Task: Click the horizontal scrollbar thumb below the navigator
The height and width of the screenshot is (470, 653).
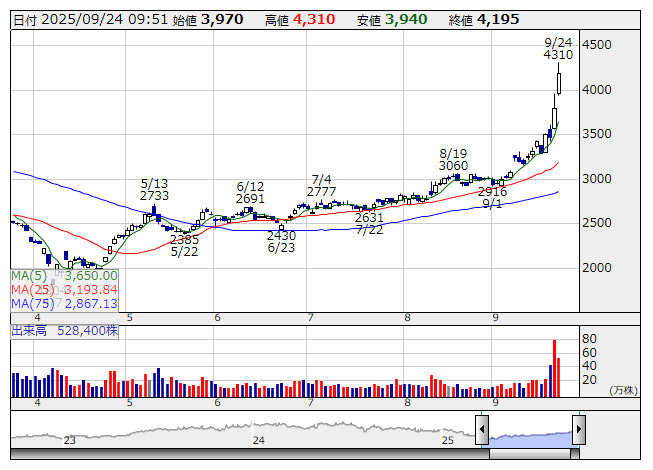Action: pos(530,454)
